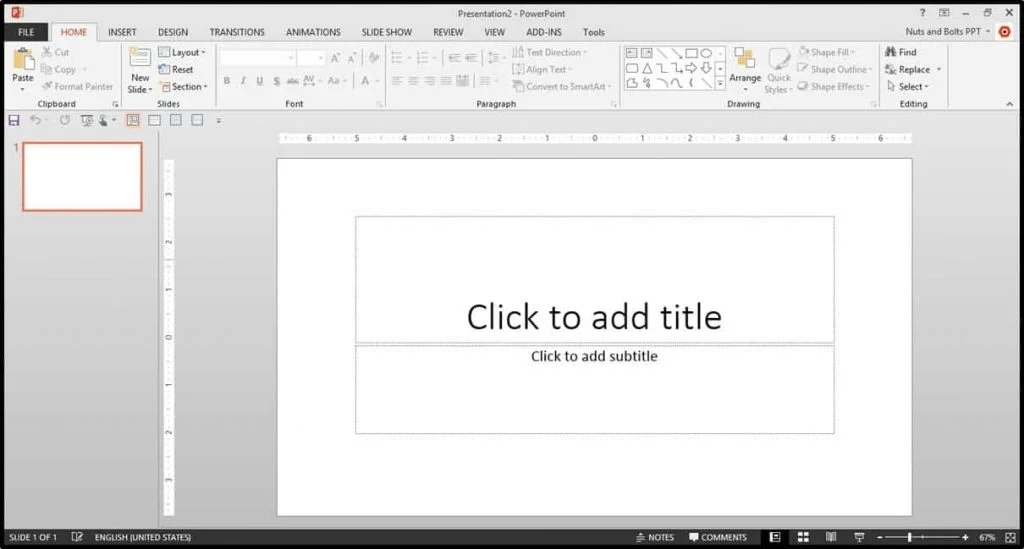Click the Redo/Repeat circular arrow icon
1024x549 pixels.
click(x=65, y=120)
